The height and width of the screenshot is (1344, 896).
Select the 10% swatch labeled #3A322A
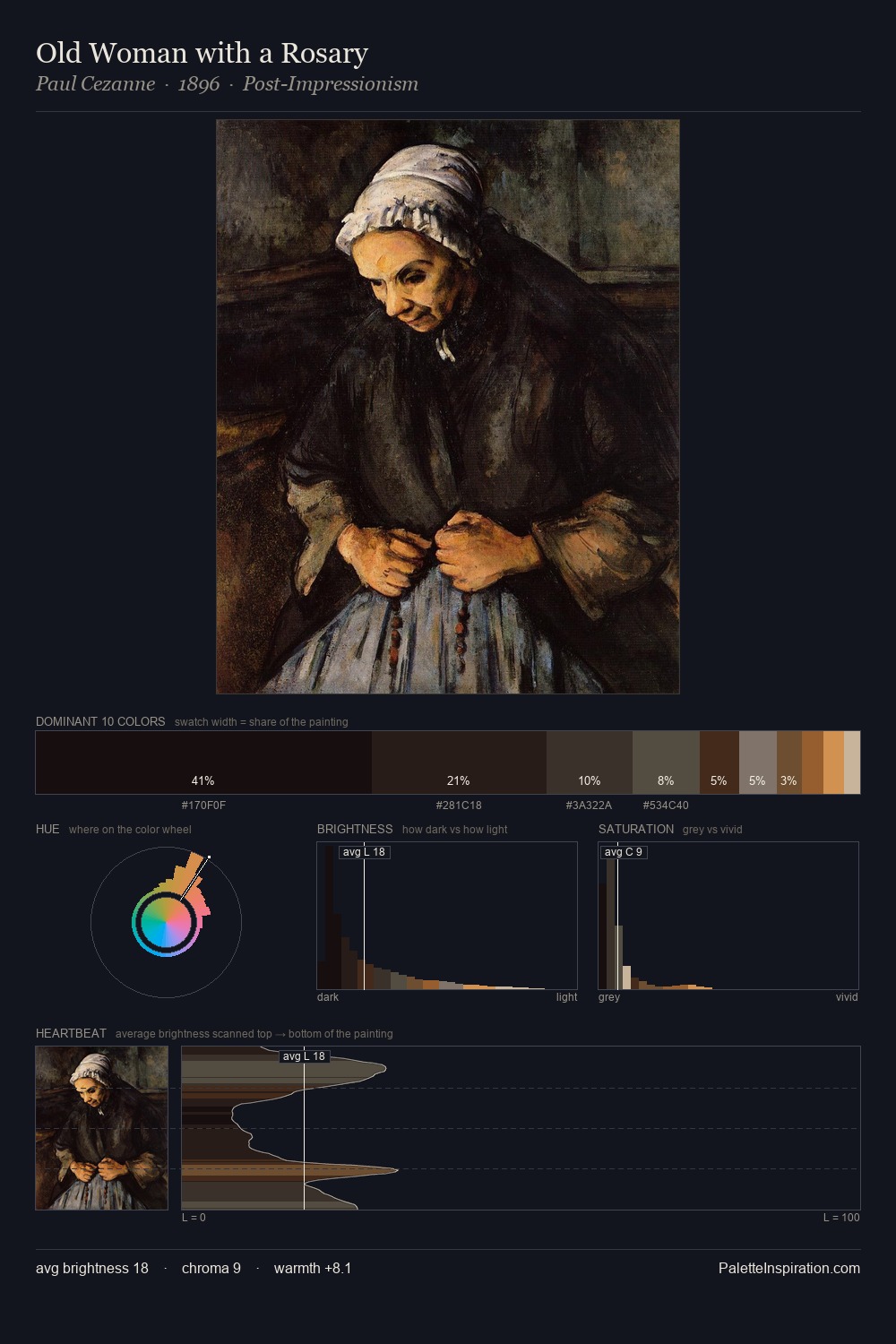590,762
